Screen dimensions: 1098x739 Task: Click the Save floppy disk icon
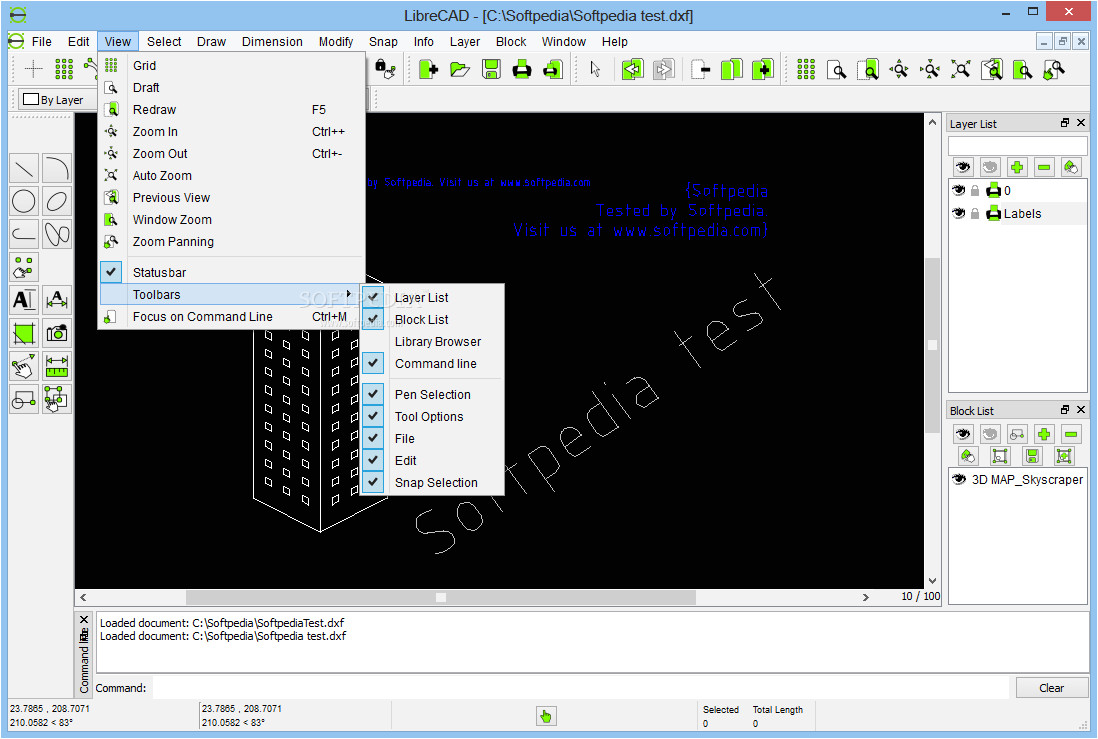pyautogui.click(x=491, y=69)
